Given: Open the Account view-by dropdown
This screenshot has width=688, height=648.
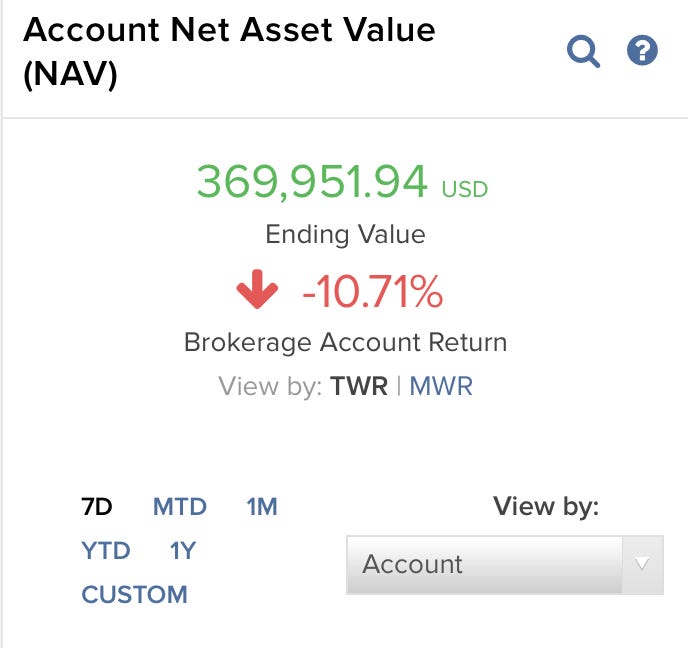Looking at the screenshot, I should tap(505, 565).
